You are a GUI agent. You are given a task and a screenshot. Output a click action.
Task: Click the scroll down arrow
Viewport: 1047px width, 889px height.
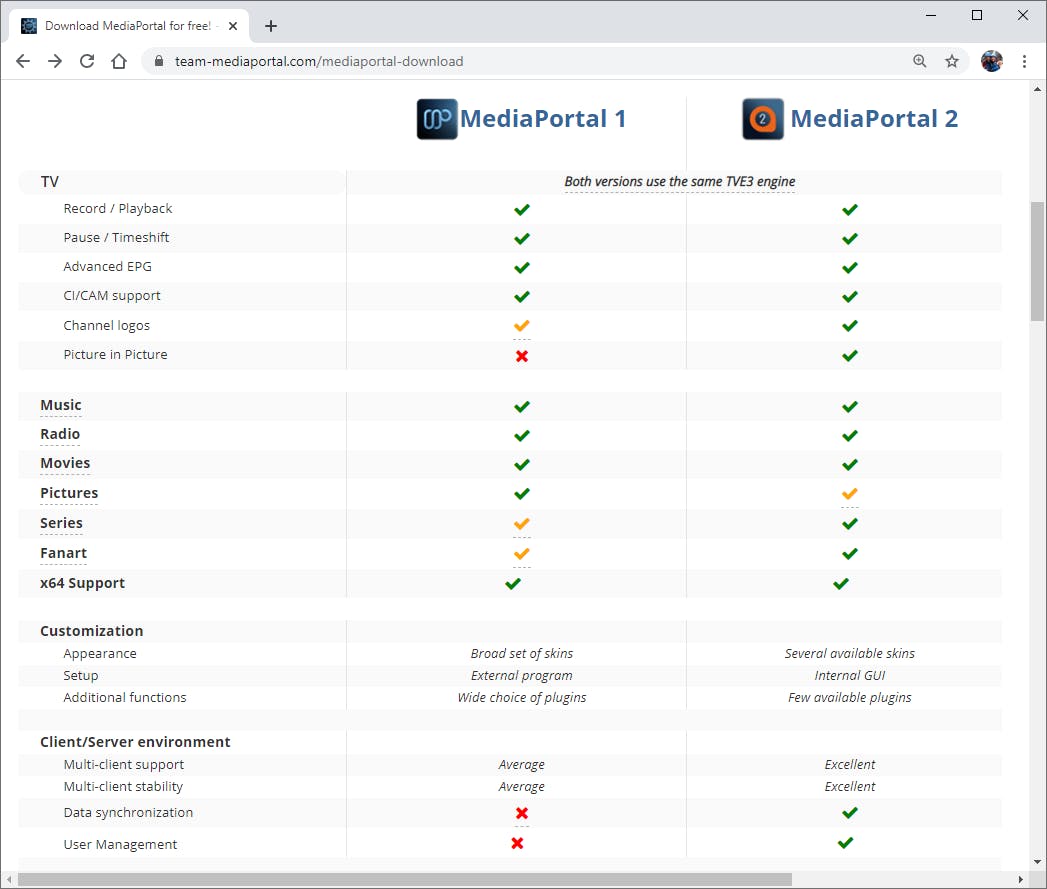point(1037,862)
